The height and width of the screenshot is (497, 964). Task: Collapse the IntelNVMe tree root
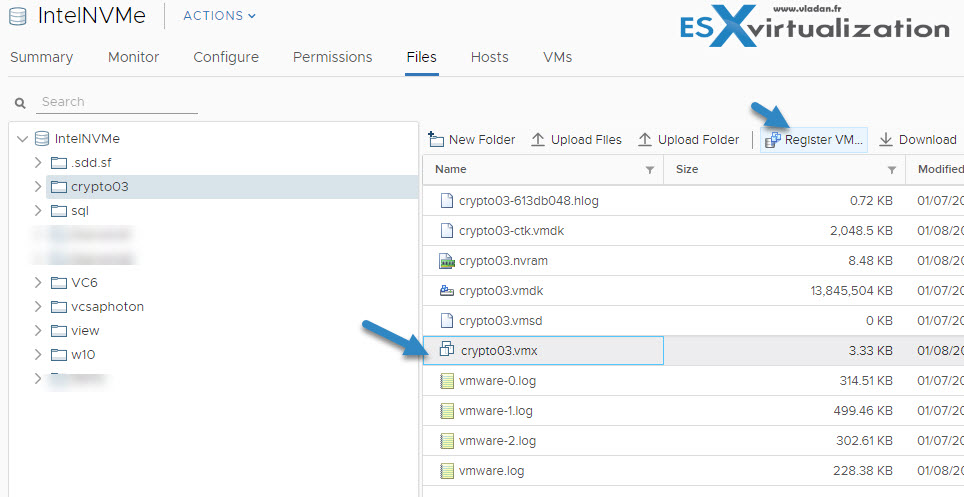tap(23, 139)
